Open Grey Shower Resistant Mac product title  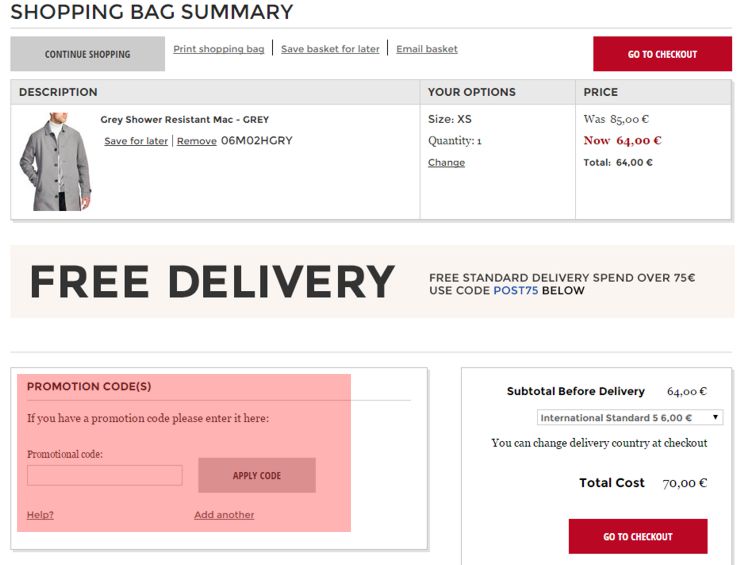click(185, 119)
